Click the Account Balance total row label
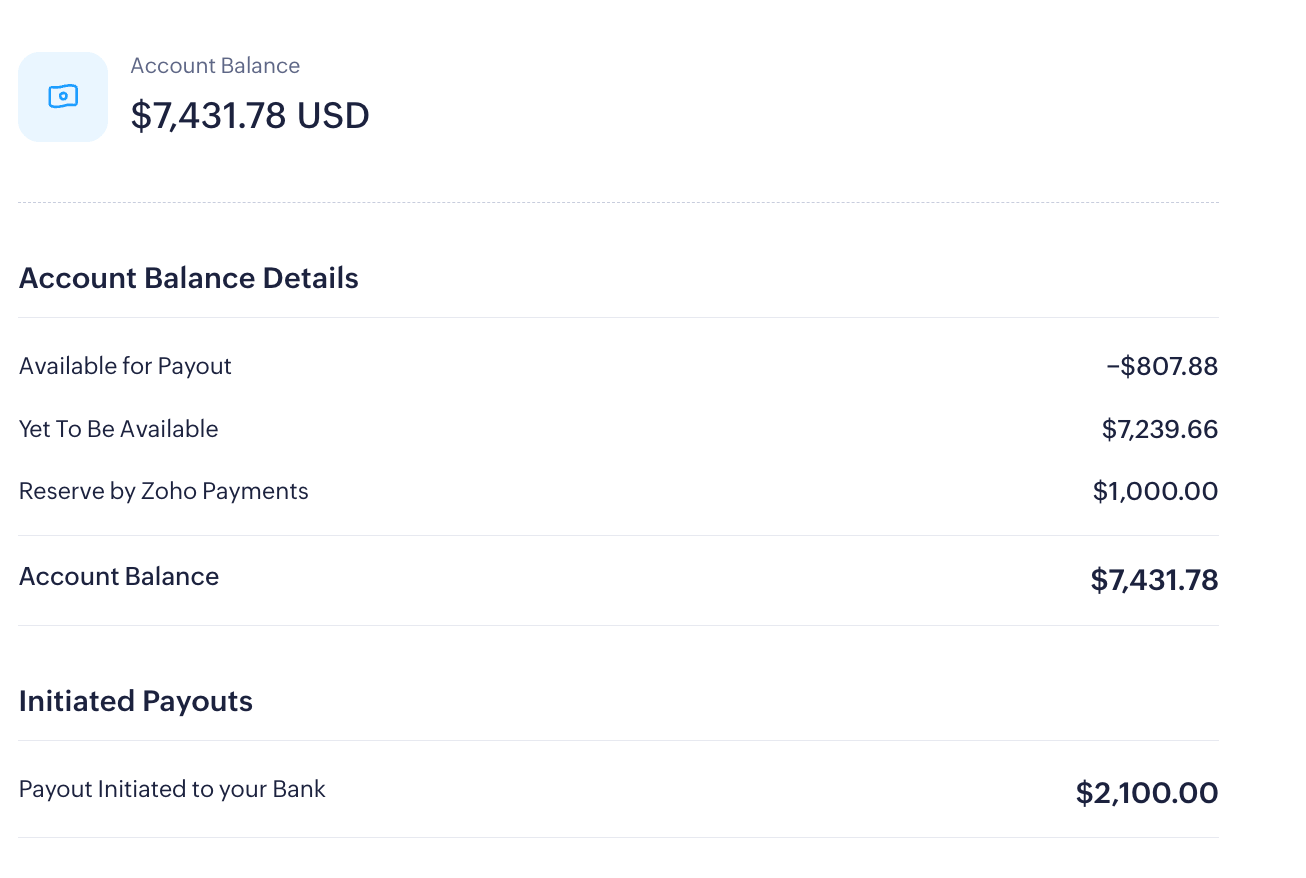The image size is (1306, 878). pyautogui.click(x=118, y=577)
